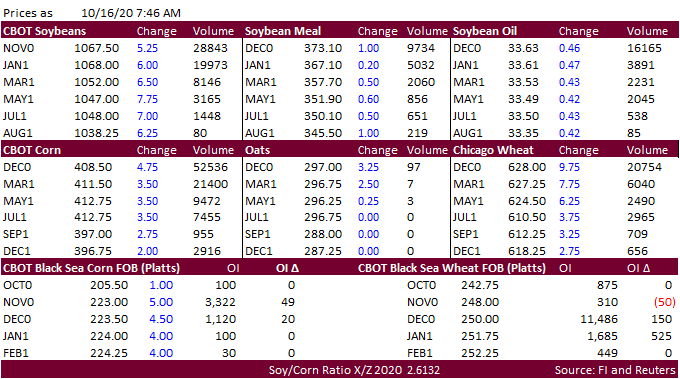Click Black Sea wheat NOV0 OI change (50)

click(x=665, y=302)
